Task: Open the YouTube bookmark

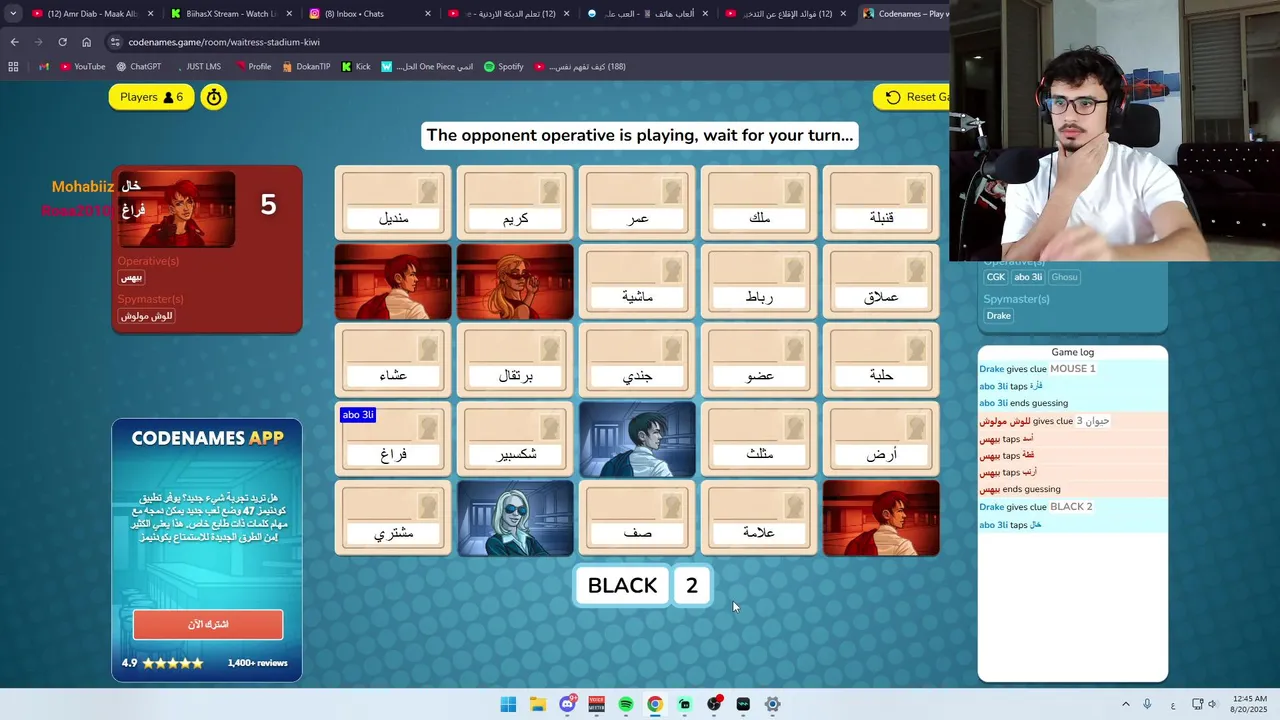Action: 82,67
